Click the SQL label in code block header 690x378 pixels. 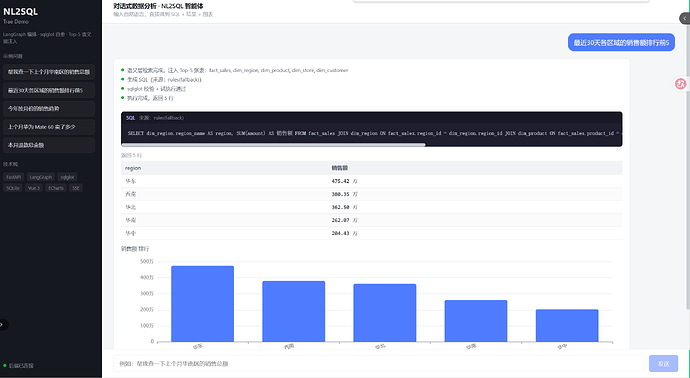coord(131,118)
